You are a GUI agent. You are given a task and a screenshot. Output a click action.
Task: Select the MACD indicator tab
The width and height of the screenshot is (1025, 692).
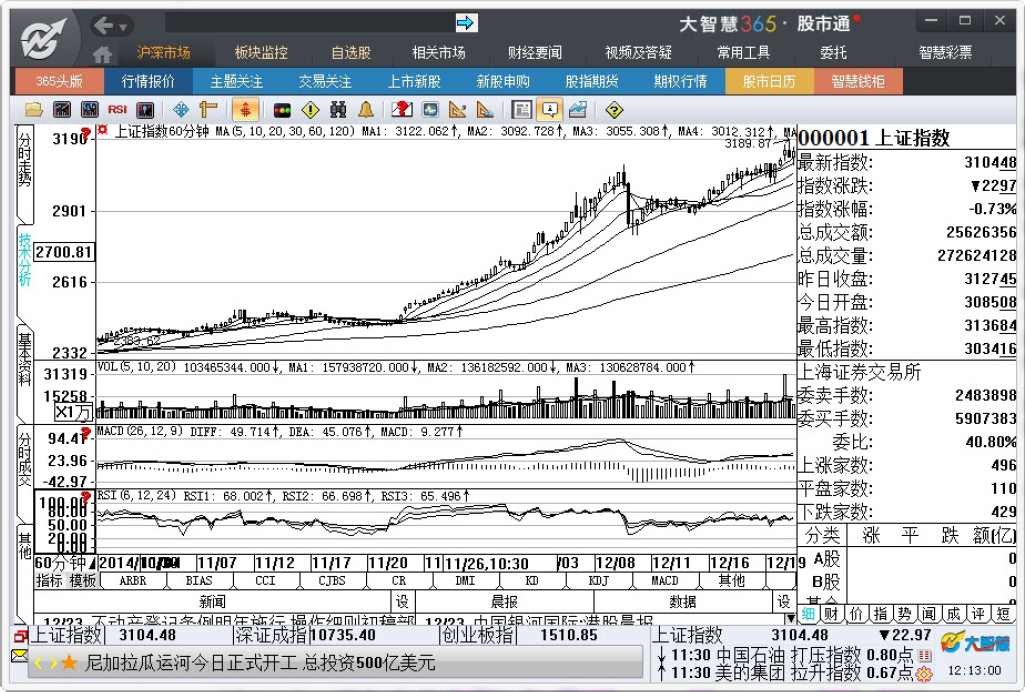(x=665, y=580)
